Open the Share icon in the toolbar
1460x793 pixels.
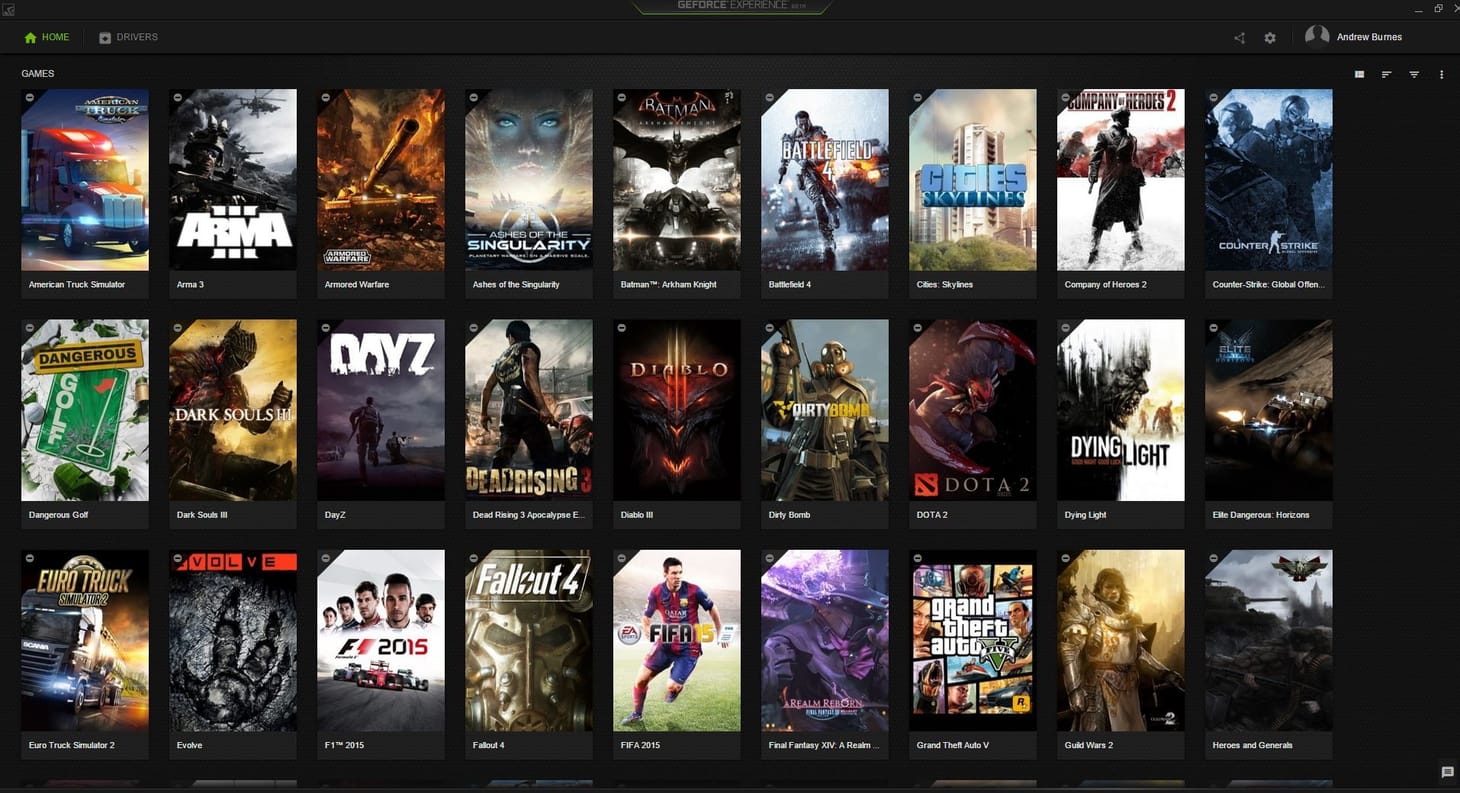click(1239, 37)
